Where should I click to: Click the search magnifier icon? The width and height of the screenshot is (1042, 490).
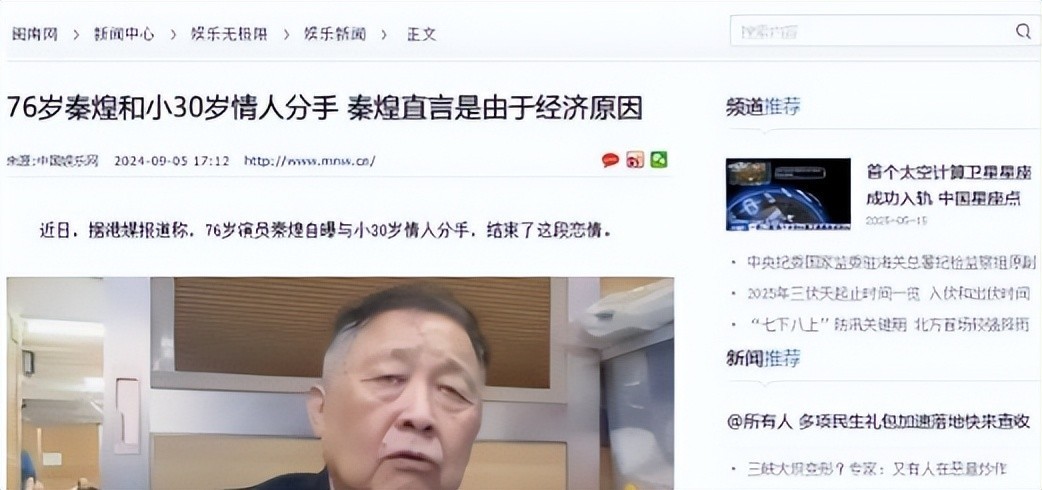1023,31
